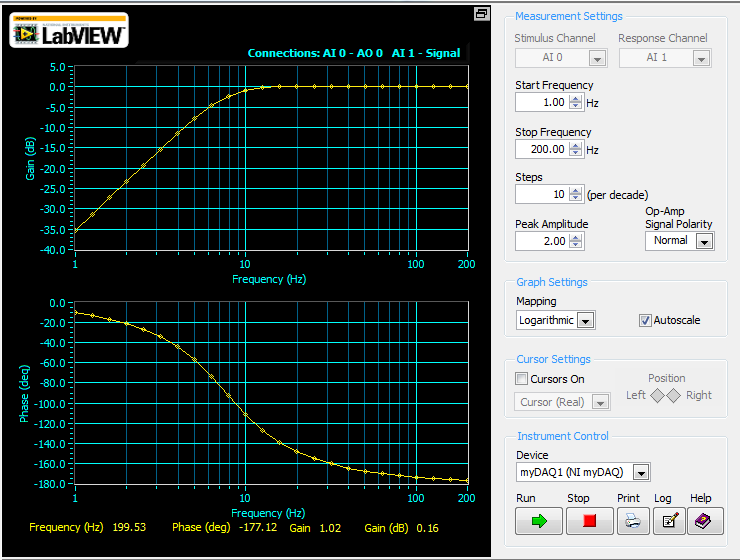Screen dimensions: 740x560
Task: Increment Start Frequency with up arrow
Action: coord(575,98)
